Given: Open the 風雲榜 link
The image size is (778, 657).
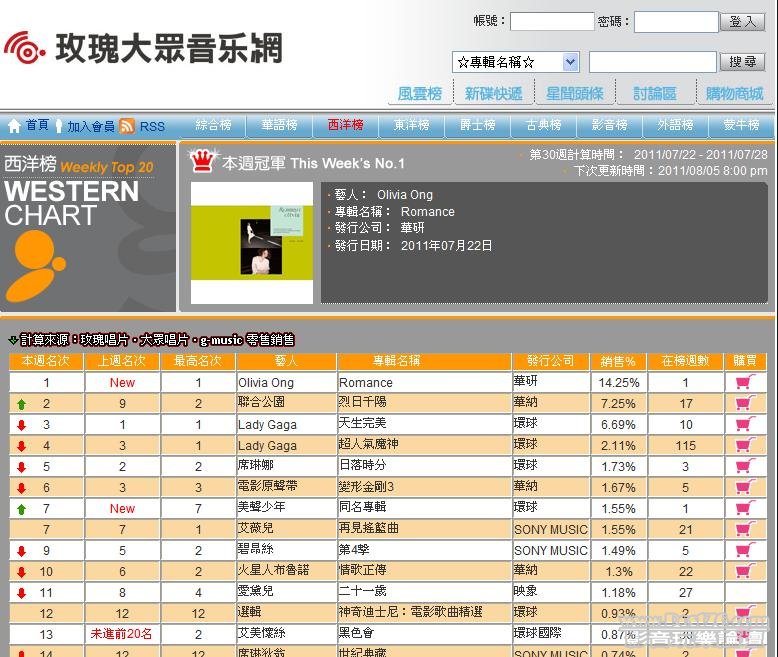Looking at the screenshot, I should (x=420, y=93).
